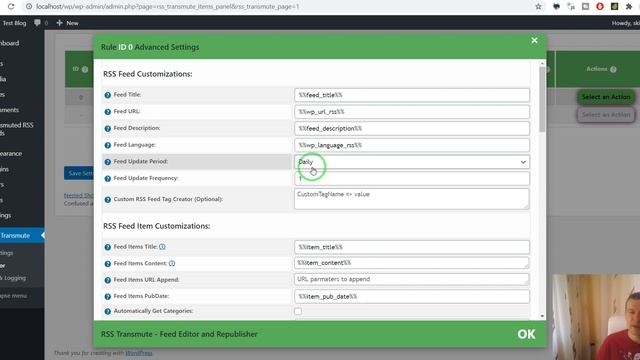640x360 pixels.
Task: Click help icon for Feed Items PubDate
Action: pyautogui.click(x=108, y=297)
